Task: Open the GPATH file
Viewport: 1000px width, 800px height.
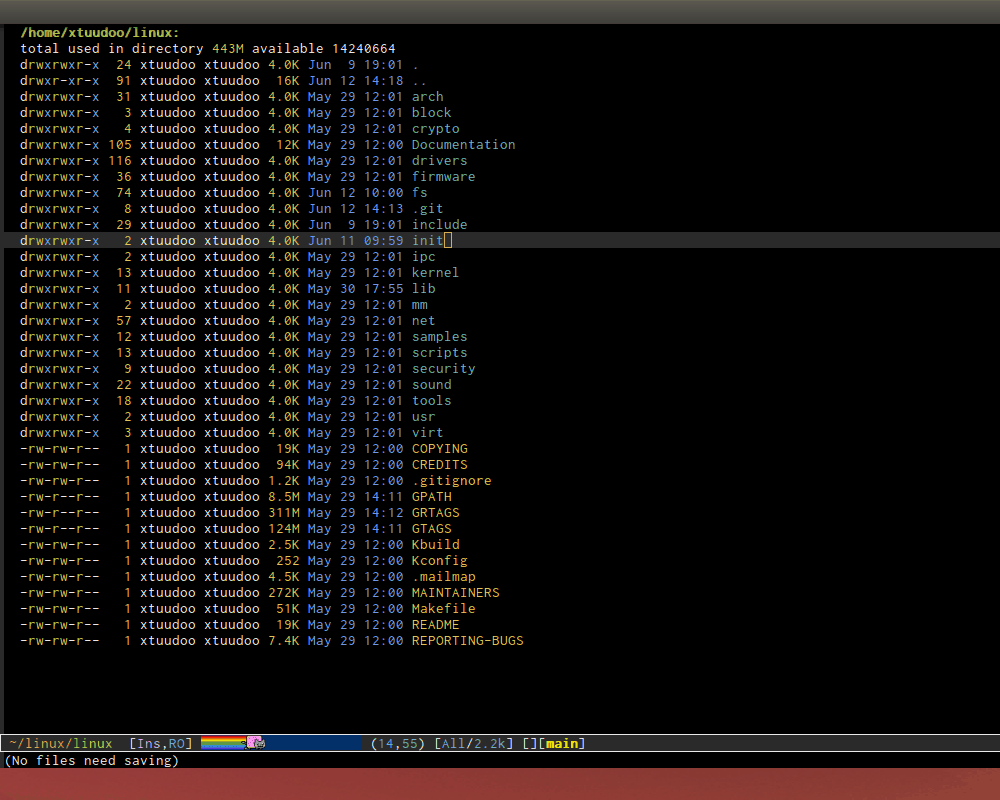Action: [x=431, y=496]
